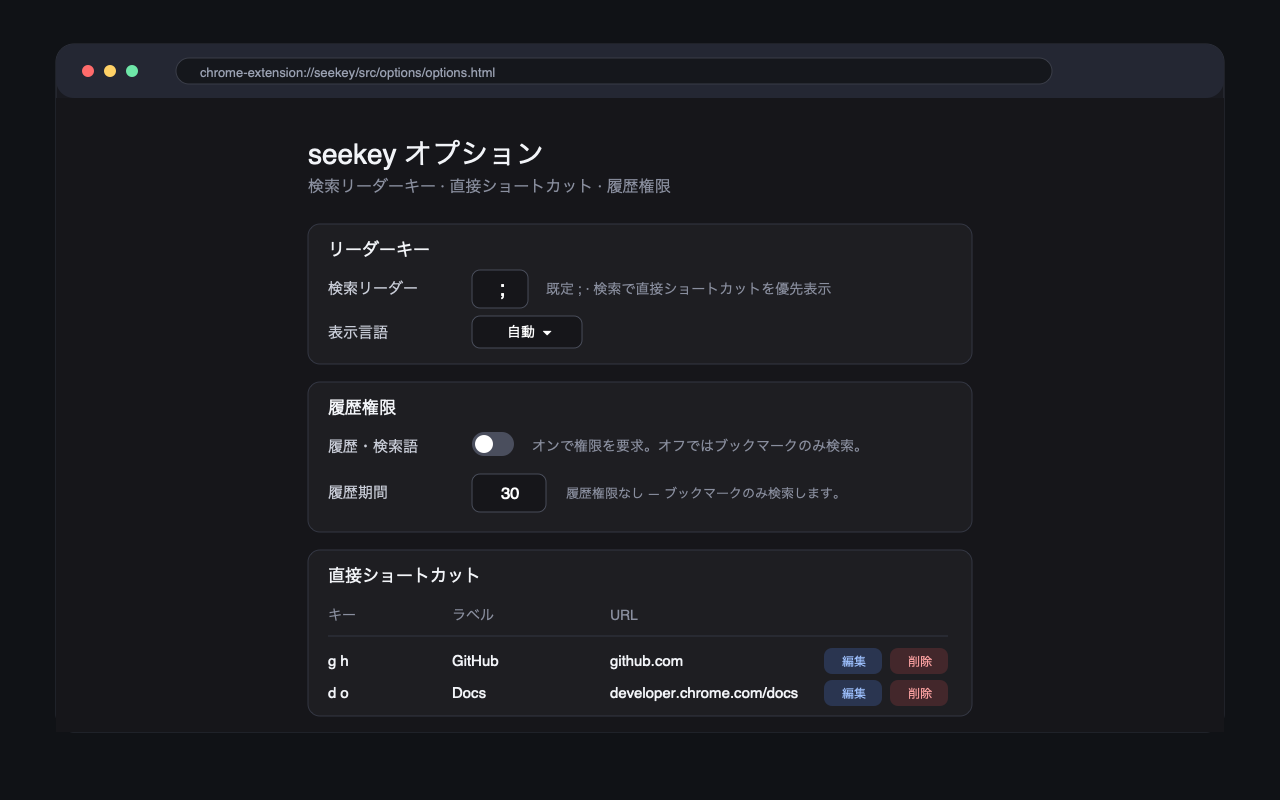Screen dimensions: 1280x800
Task: Select the 'd o' key cell
Action: [x=338, y=693]
